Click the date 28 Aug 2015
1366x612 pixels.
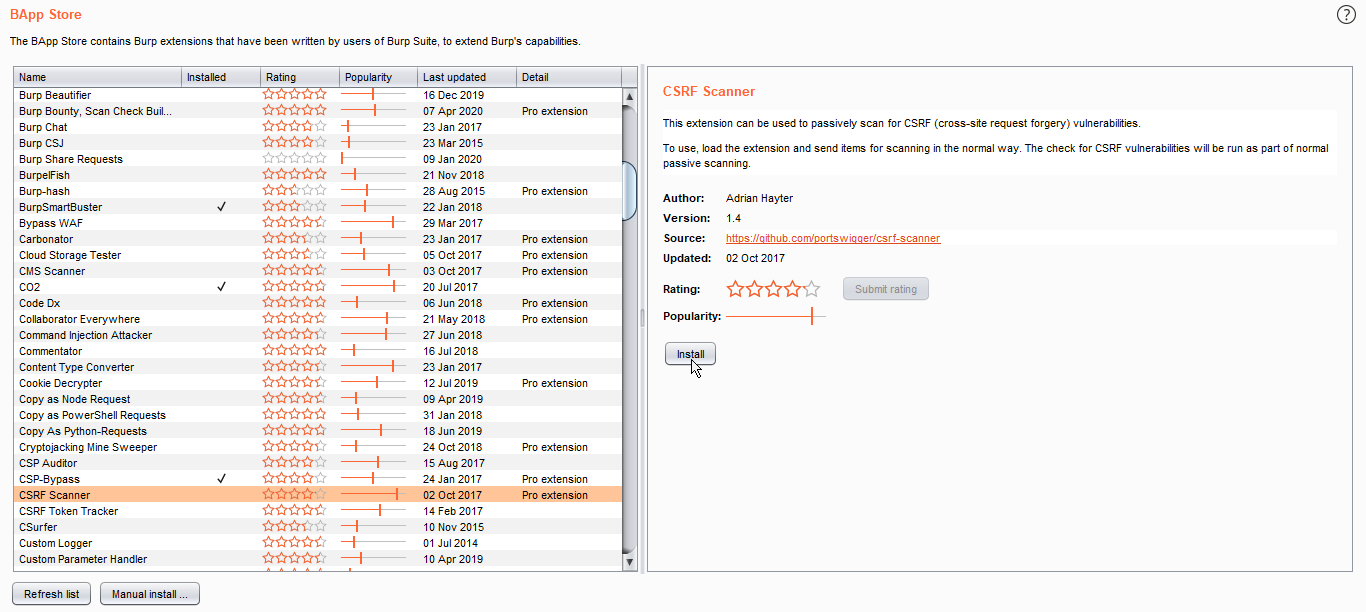click(454, 191)
